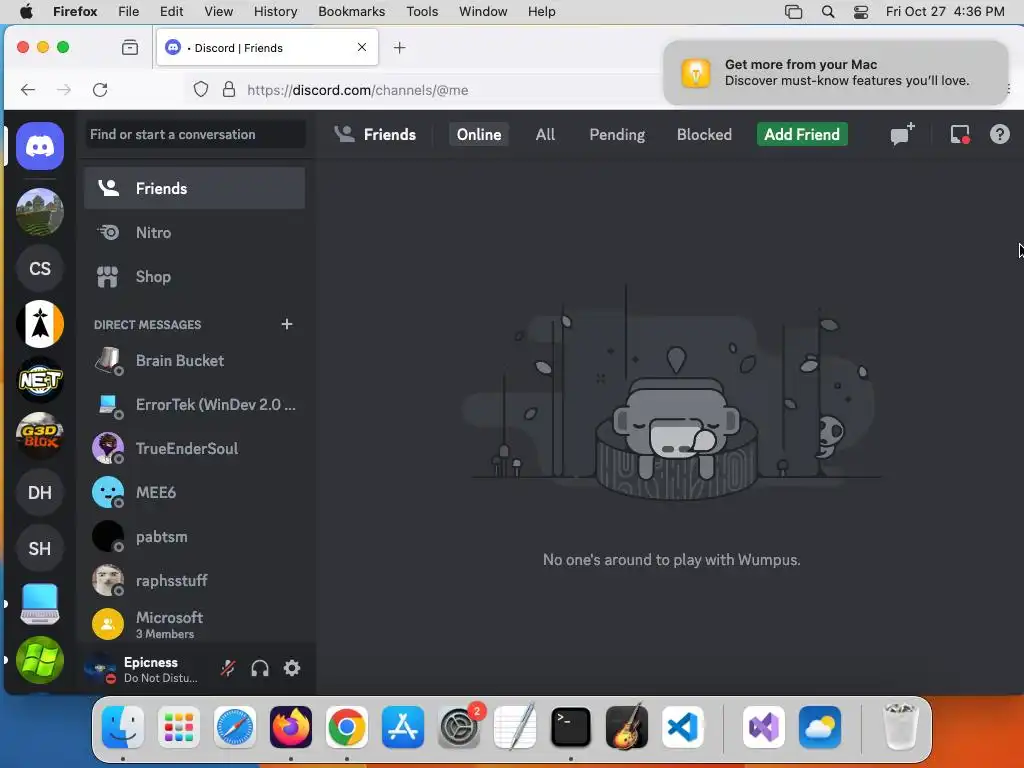Open Brain Bucket direct message
Viewport: 1024px width, 768px height.
[x=195, y=360]
